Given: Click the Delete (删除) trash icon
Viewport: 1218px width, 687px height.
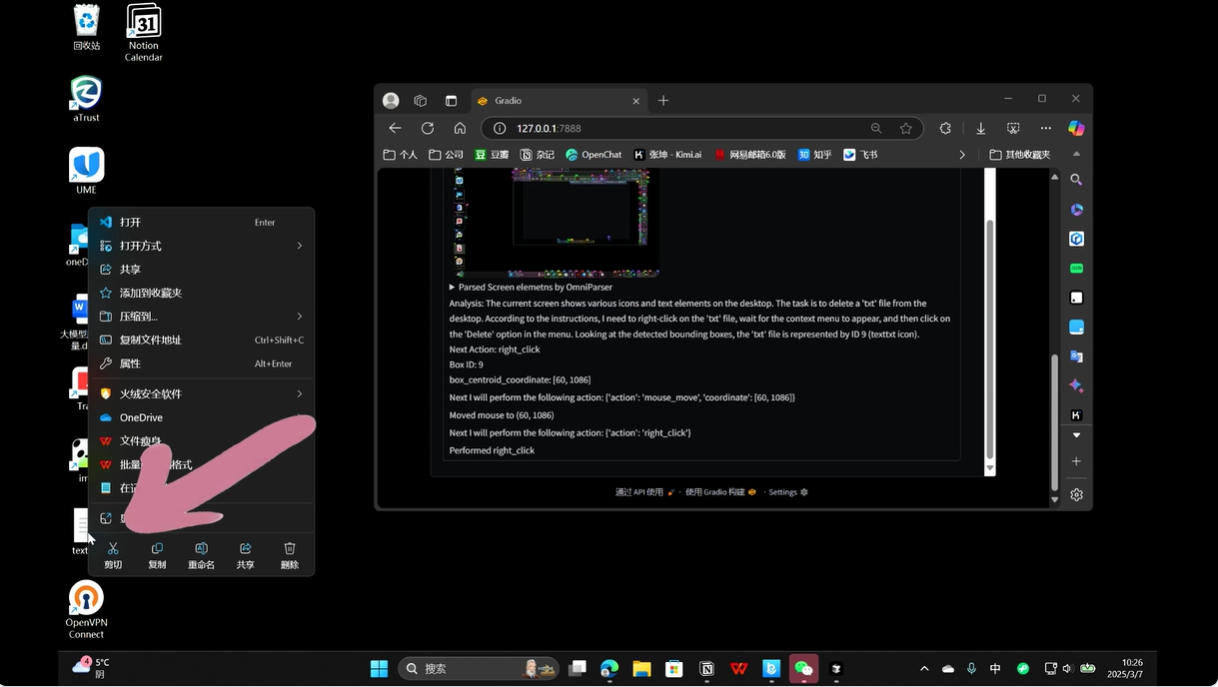Looking at the screenshot, I should pos(290,549).
